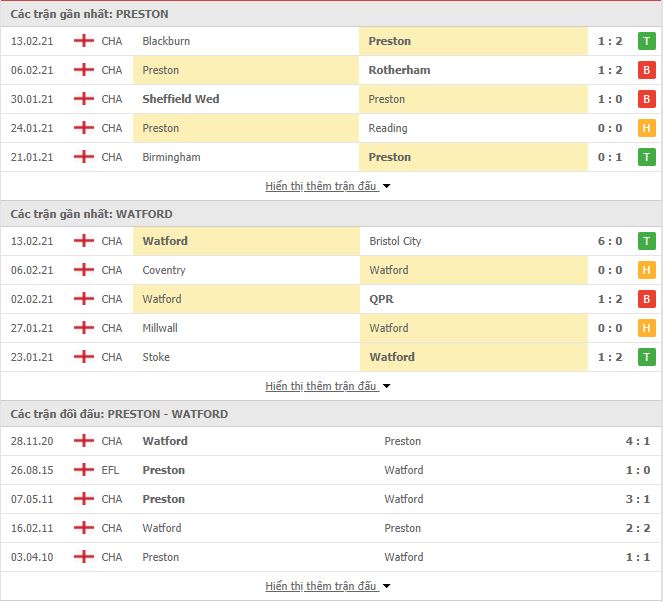663x602 pixels.
Task: Click orange H badge for Preston–Reading match
Action: point(647,128)
